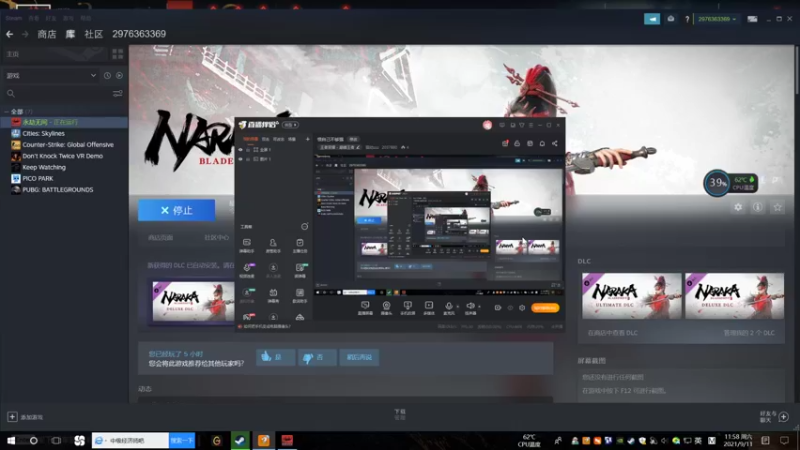The height and width of the screenshot is (450, 800).
Task: Open Windows Start menu
Action: click(11, 440)
